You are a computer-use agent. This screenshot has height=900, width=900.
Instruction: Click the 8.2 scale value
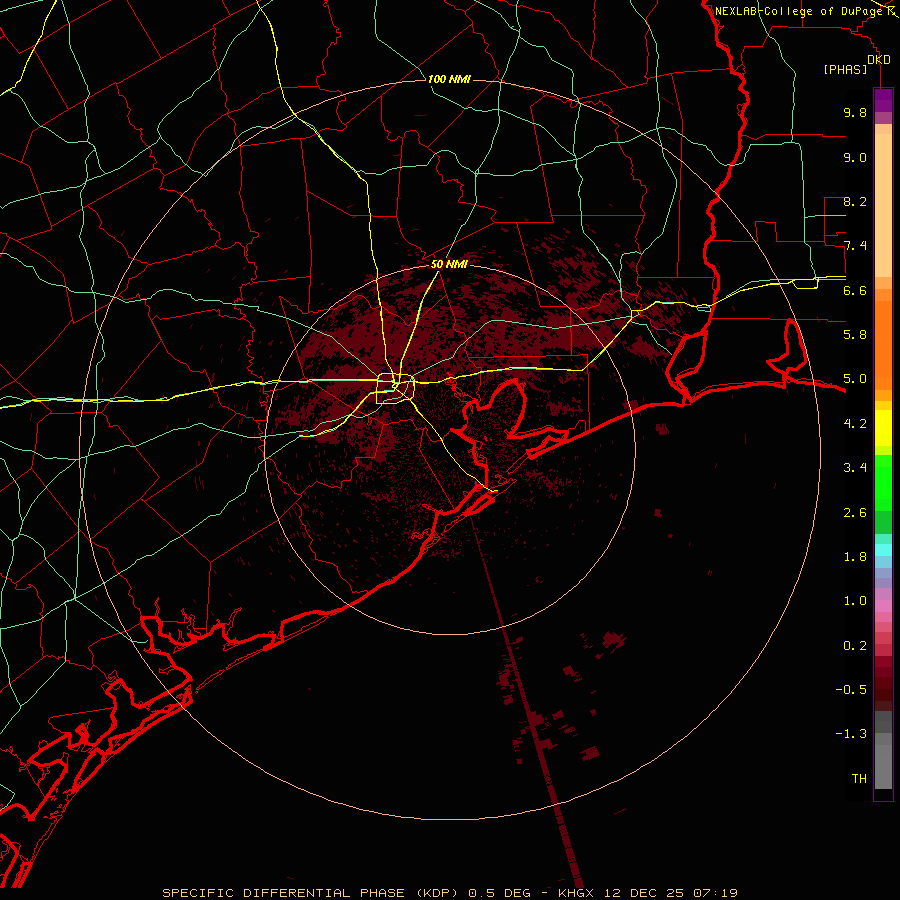(855, 201)
